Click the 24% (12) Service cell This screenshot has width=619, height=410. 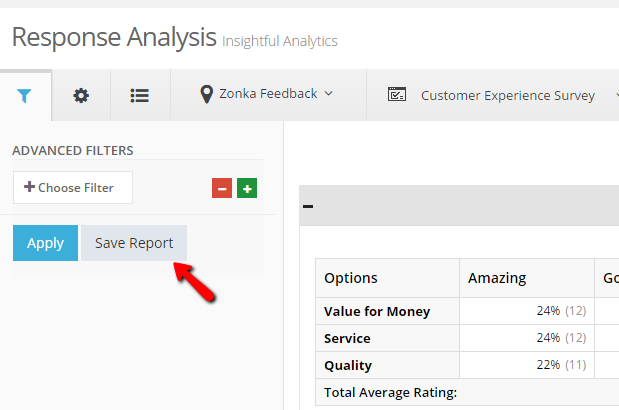tap(527, 338)
